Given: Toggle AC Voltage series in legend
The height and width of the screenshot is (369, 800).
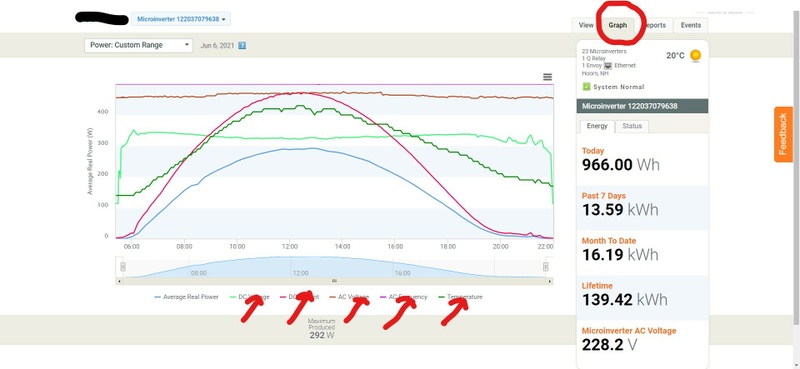Looking at the screenshot, I should (349, 297).
